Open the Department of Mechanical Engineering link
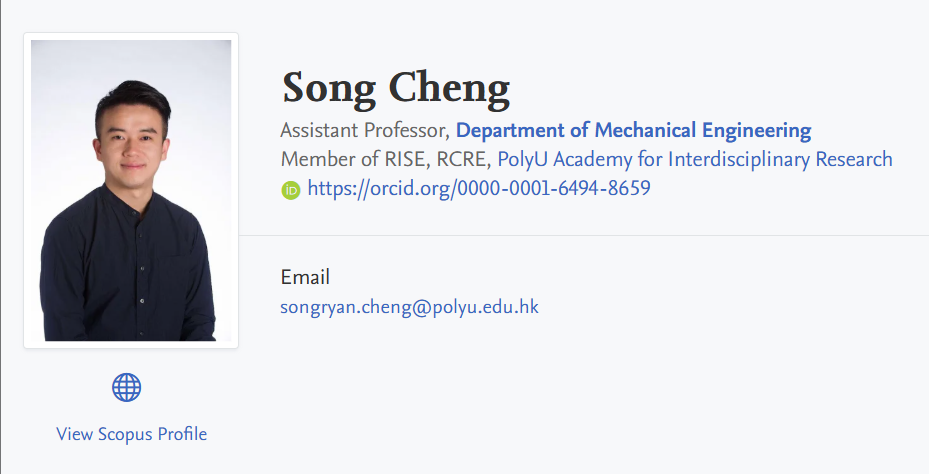This screenshot has height=474, width=929. coord(633,130)
